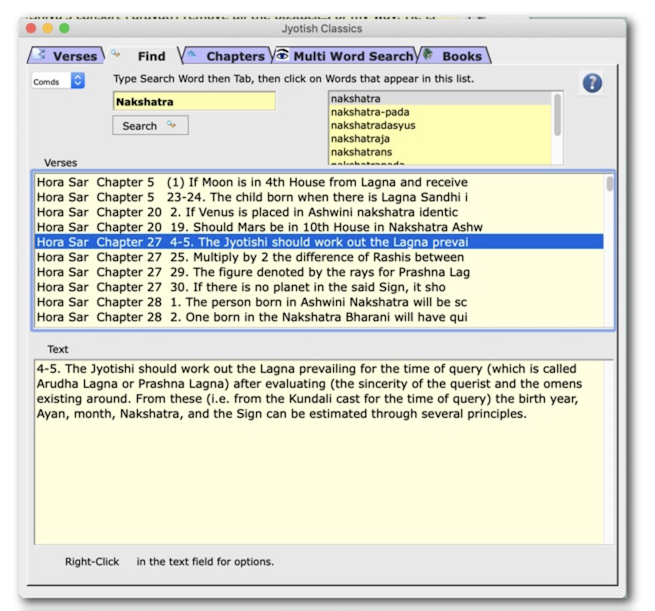655x611 pixels.
Task: Click inside the verse Text area
Action: 320,480
